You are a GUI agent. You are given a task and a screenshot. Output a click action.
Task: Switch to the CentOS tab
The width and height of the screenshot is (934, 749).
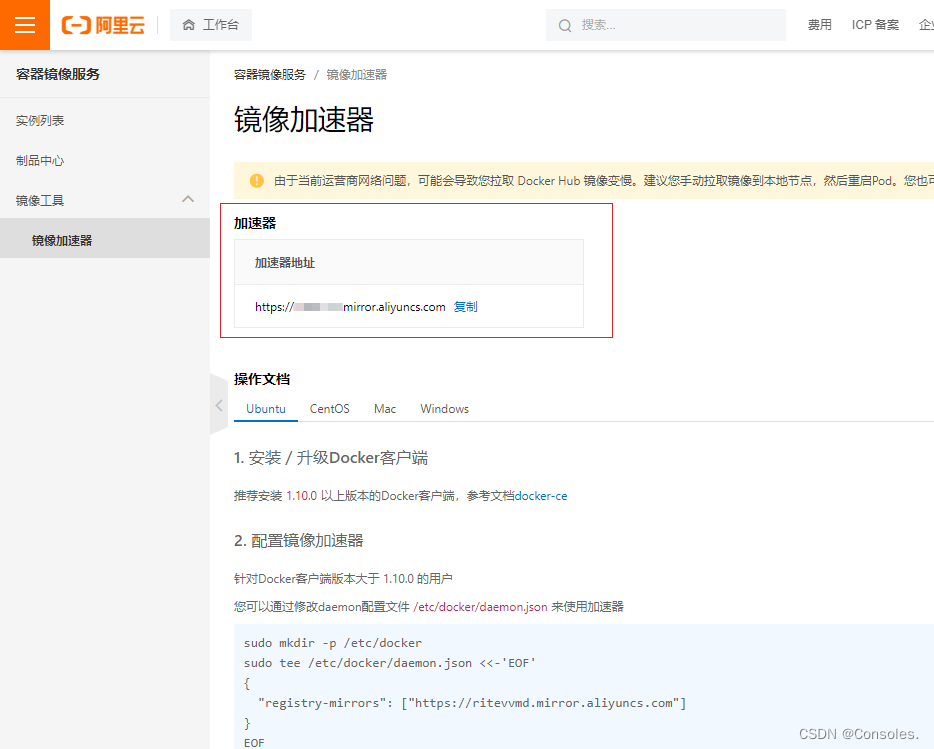point(329,409)
